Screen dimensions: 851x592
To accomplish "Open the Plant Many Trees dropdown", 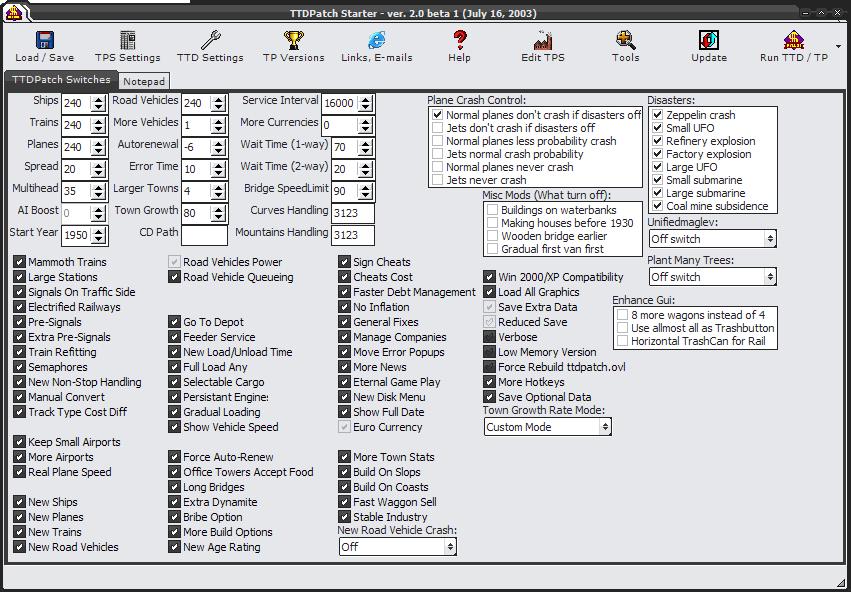I will 713,277.
